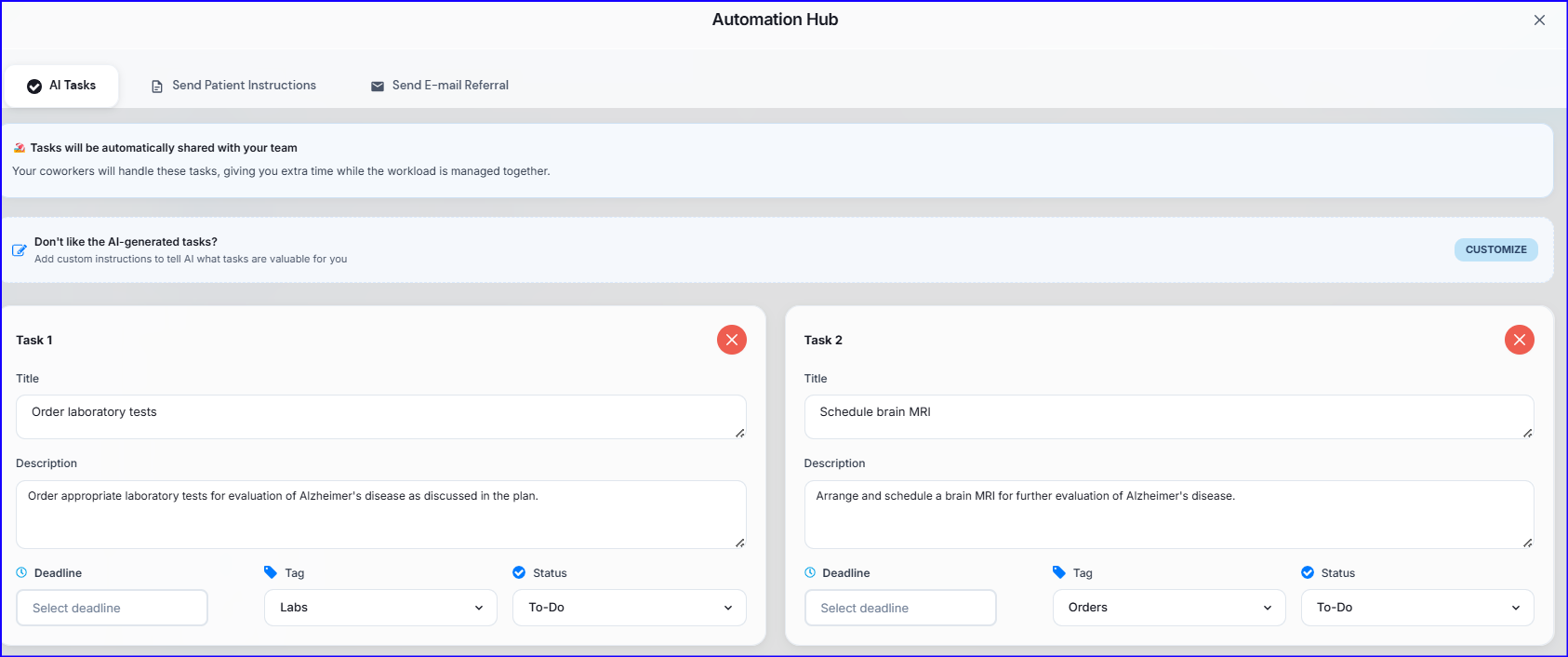
Task: Click into Task 1 description text area
Action: click(x=381, y=515)
